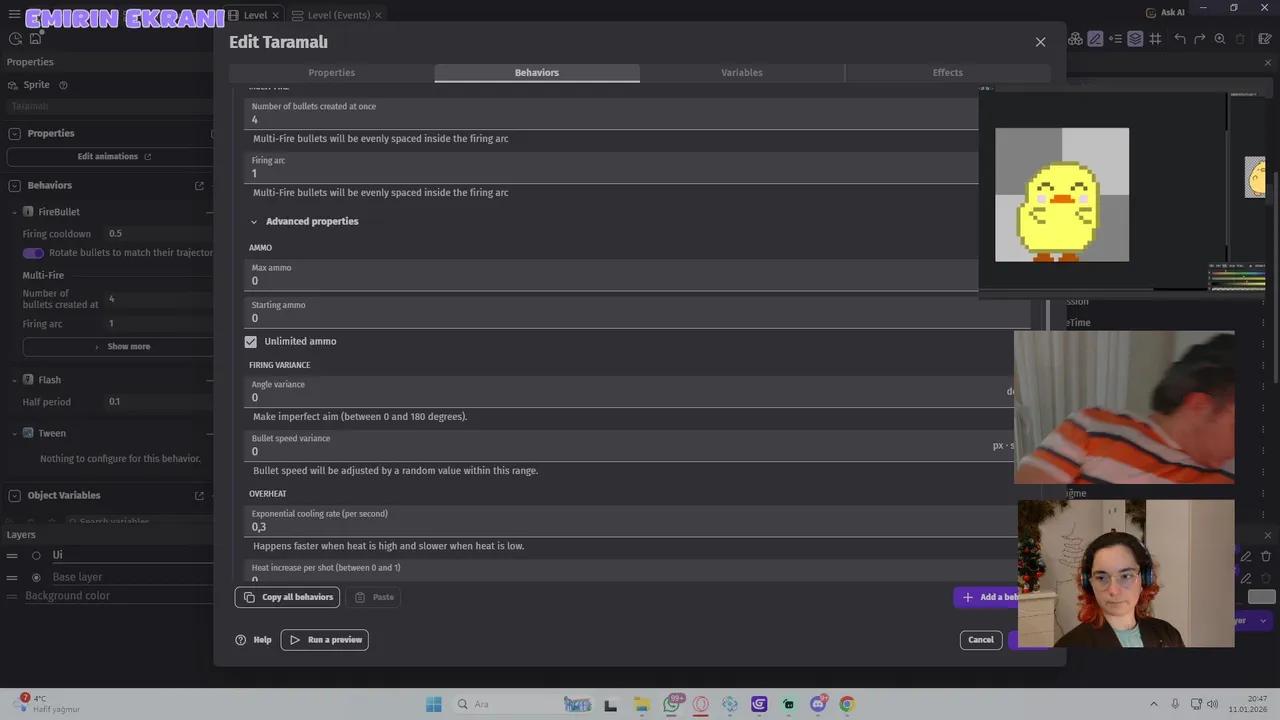1280x720 pixels.
Task: Collapse the FireBullet behavior in sidebar
Action: coord(14,212)
